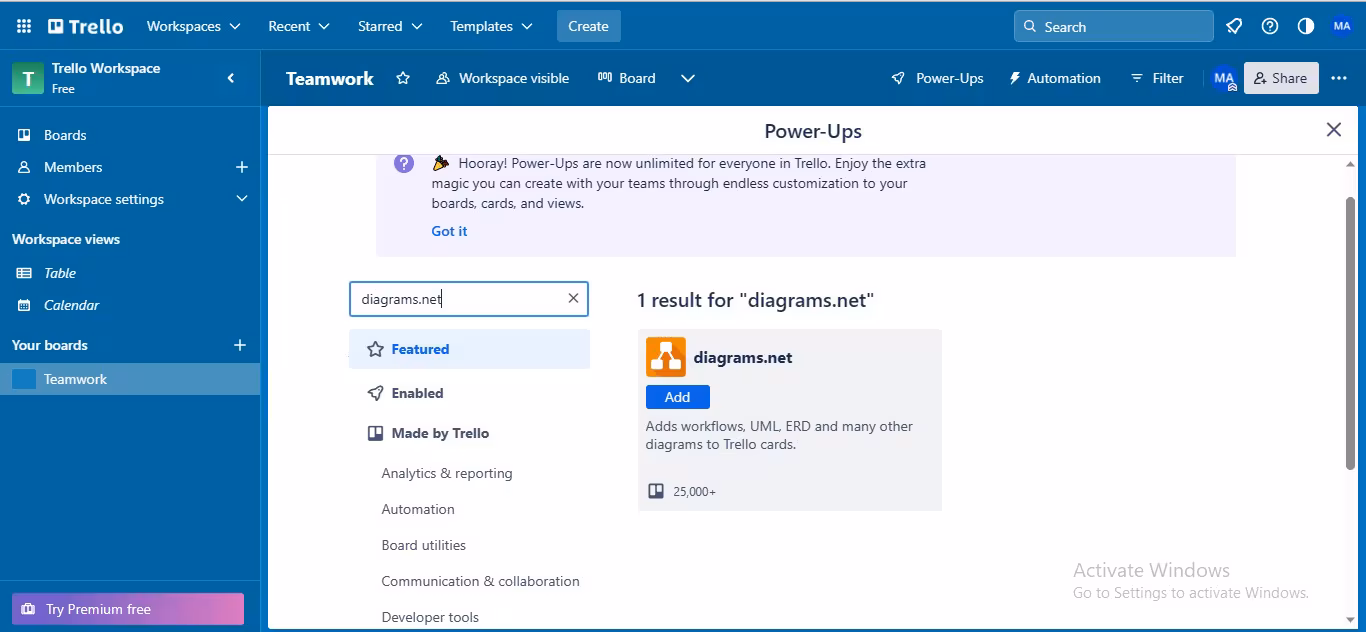Image resolution: width=1366 pixels, height=632 pixels.
Task: Star the Teamwork board
Action: click(x=403, y=78)
